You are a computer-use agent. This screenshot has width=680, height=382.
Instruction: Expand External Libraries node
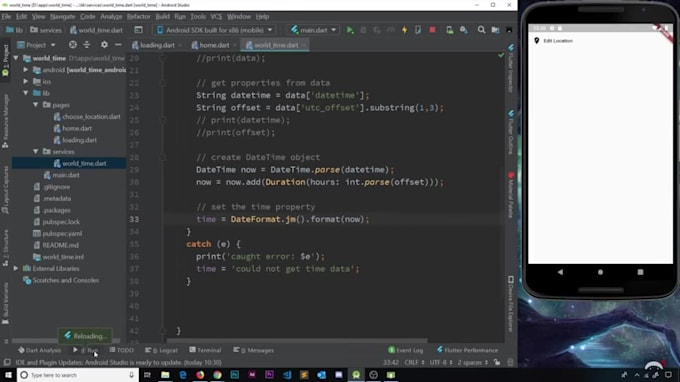point(16,268)
